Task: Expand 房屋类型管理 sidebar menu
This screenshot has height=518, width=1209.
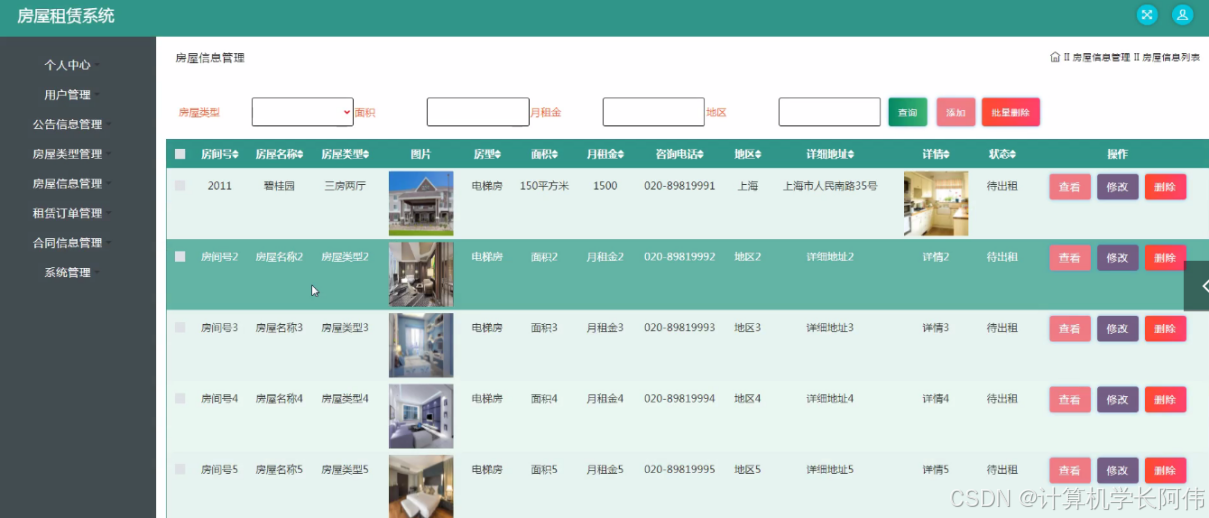Action: click(x=72, y=154)
